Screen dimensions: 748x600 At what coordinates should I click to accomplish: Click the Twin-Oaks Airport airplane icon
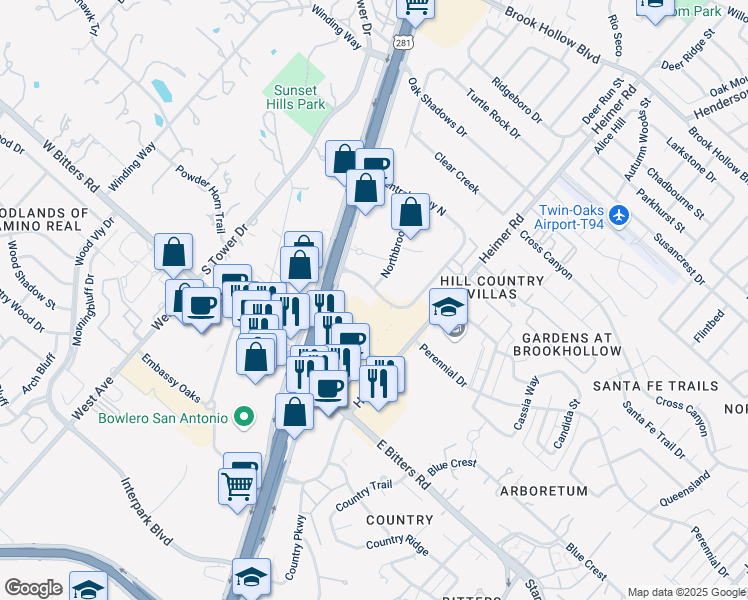click(x=619, y=216)
